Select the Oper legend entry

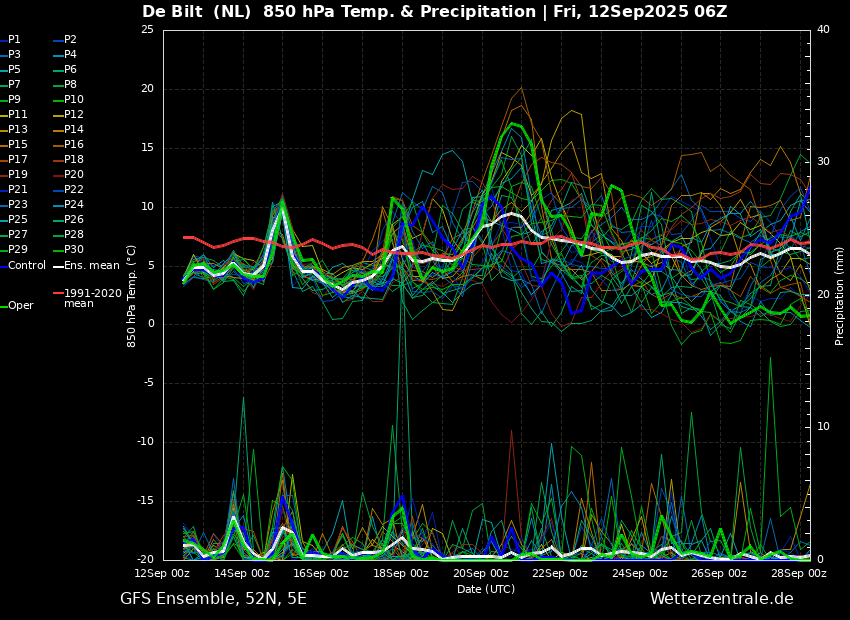[17, 306]
